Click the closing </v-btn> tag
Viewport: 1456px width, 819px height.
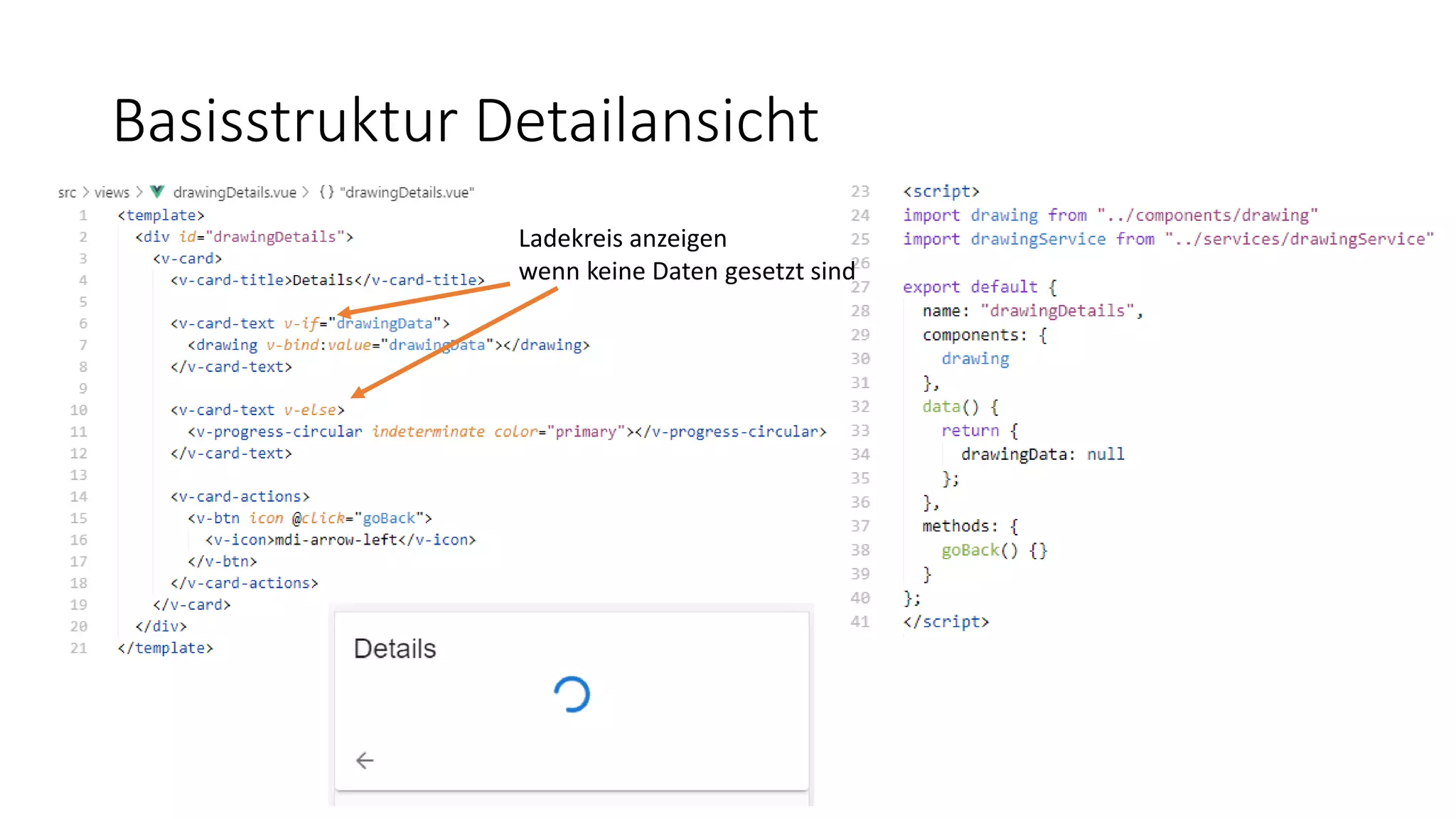click(223, 562)
